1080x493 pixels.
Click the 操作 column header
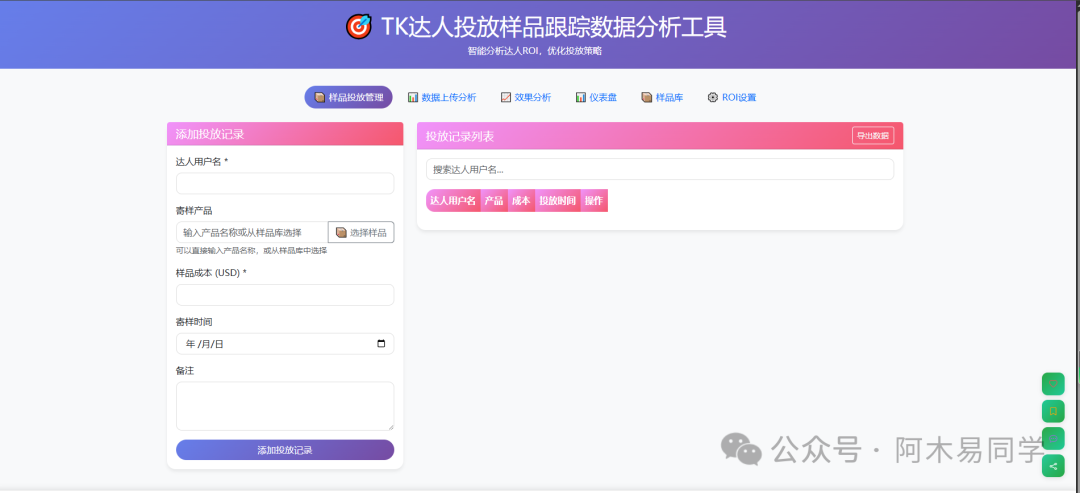(x=594, y=200)
